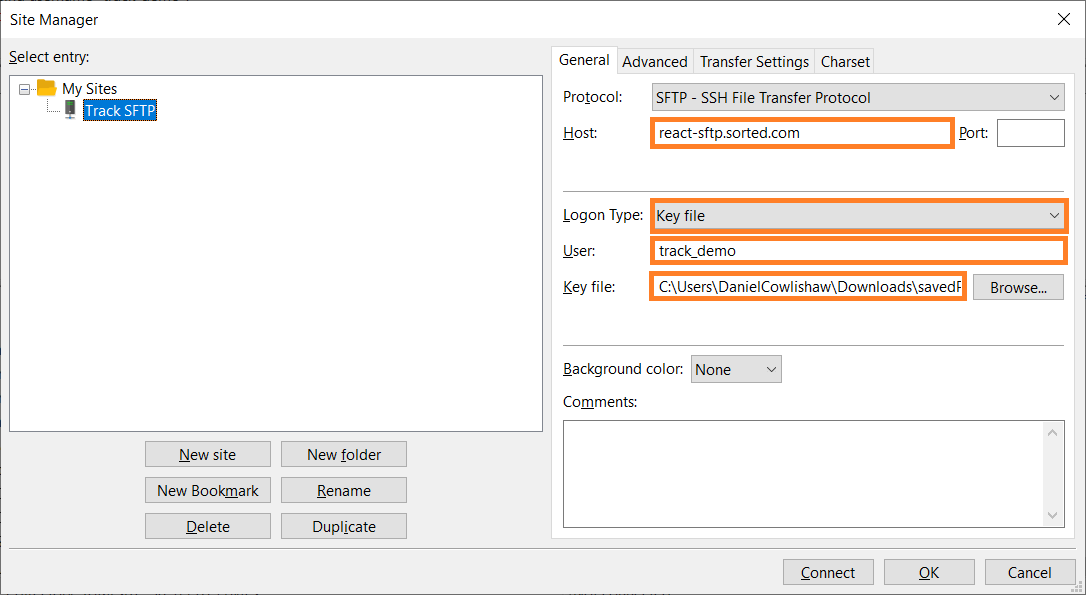Viewport: 1086px width, 595px height.
Task: Open the Background color dropdown
Action: tap(767, 369)
